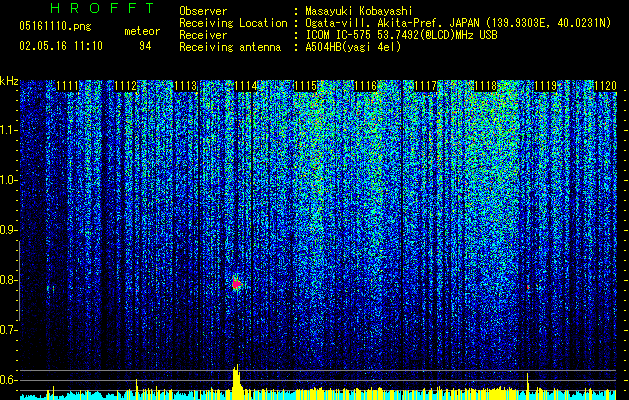The height and width of the screenshot is (400, 629).
Task: Click the Receiving Location label
Action: (x=233, y=23)
